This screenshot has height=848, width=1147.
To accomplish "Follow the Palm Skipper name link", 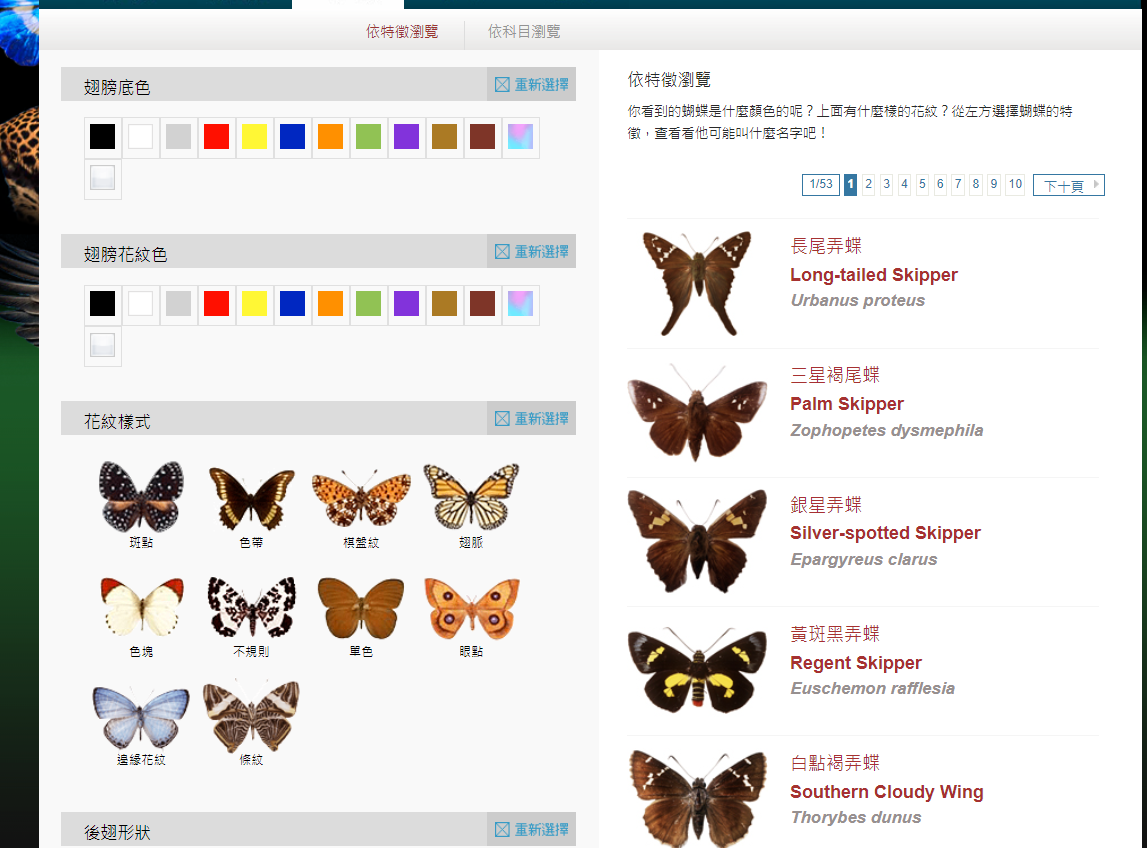I will coord(846,404).
